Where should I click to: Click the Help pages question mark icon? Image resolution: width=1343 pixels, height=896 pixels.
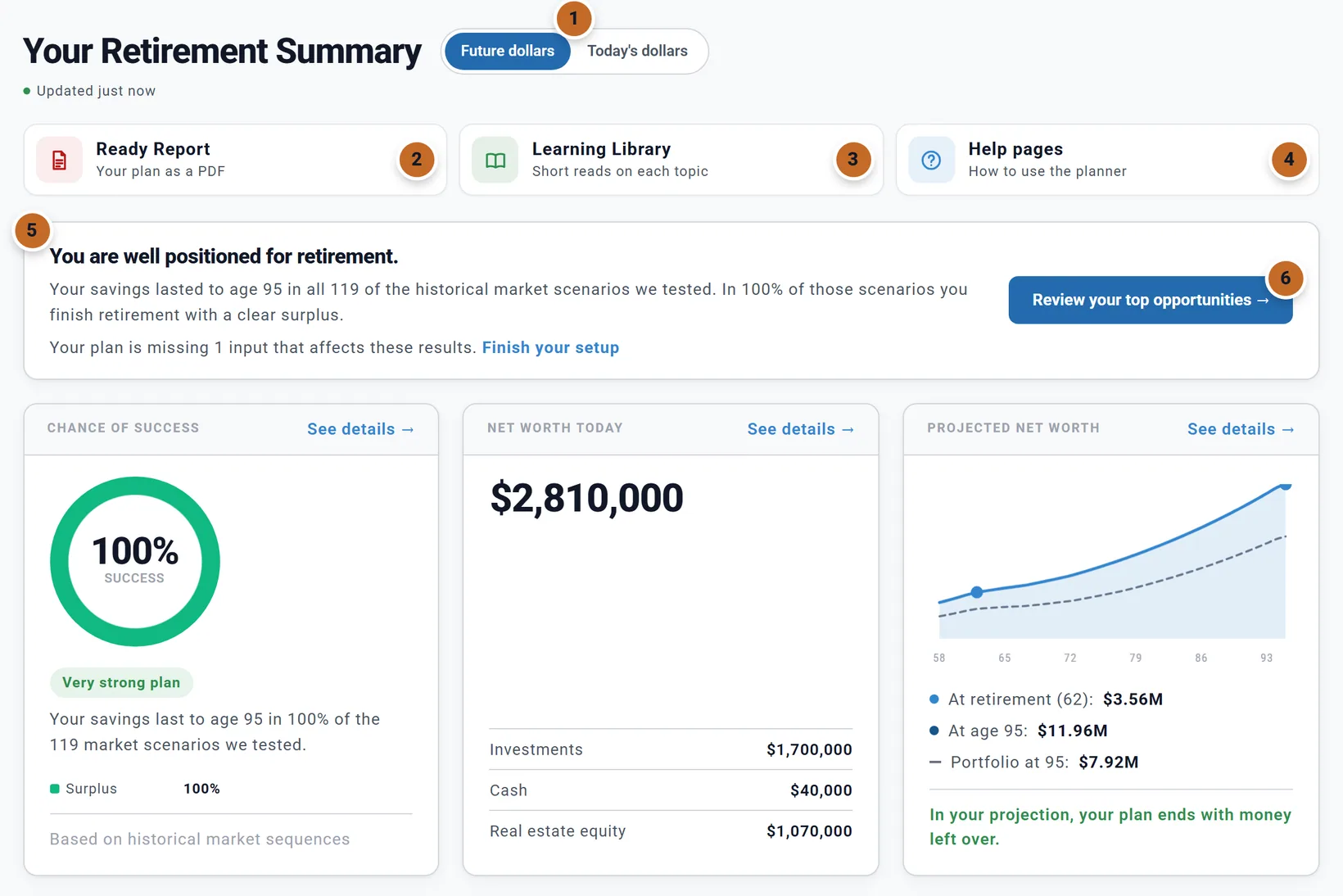point(932,160)
